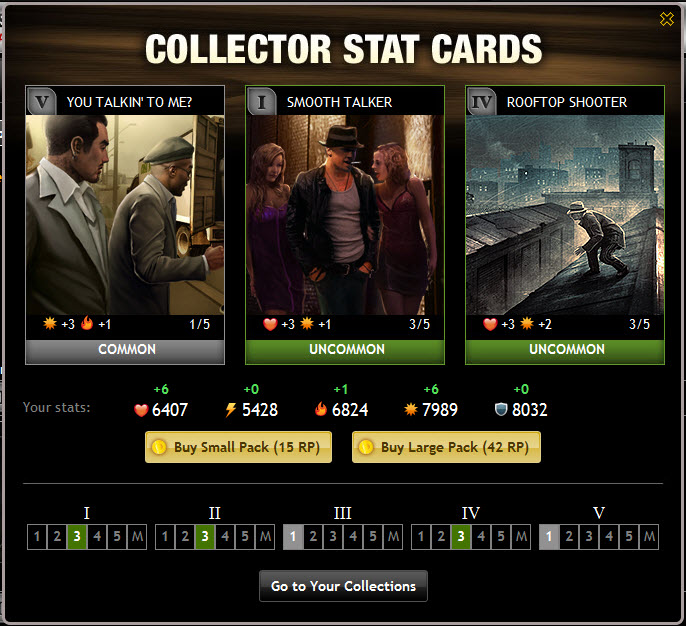The height and width of the screenshot is (626, 686).
Task: Close the Collector Stat Cards dialog
Action: (666, 19)
